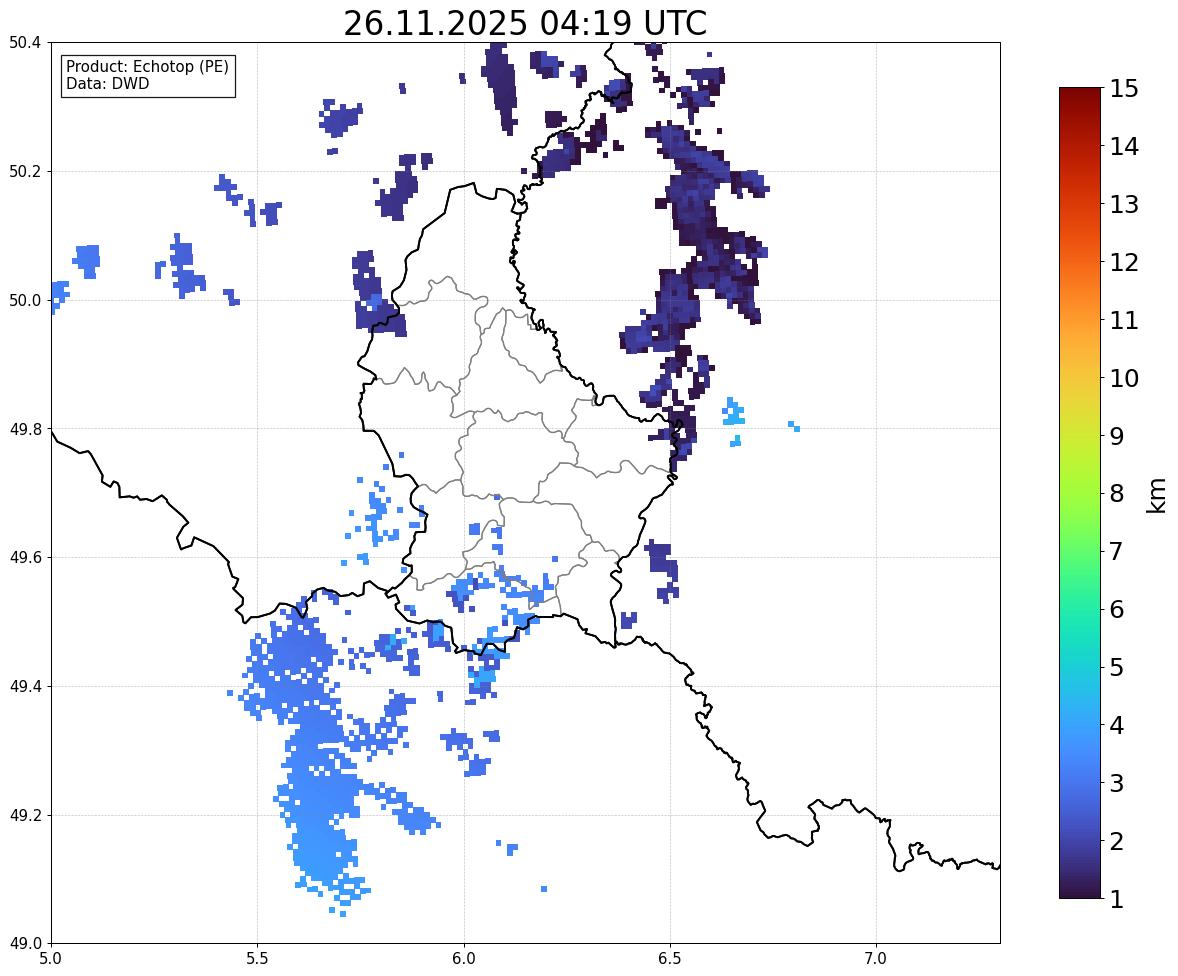This screenshot has width=1178, height=976.
Task: Click the colorbar tick label 12
Action: (x=1124, y=262)
